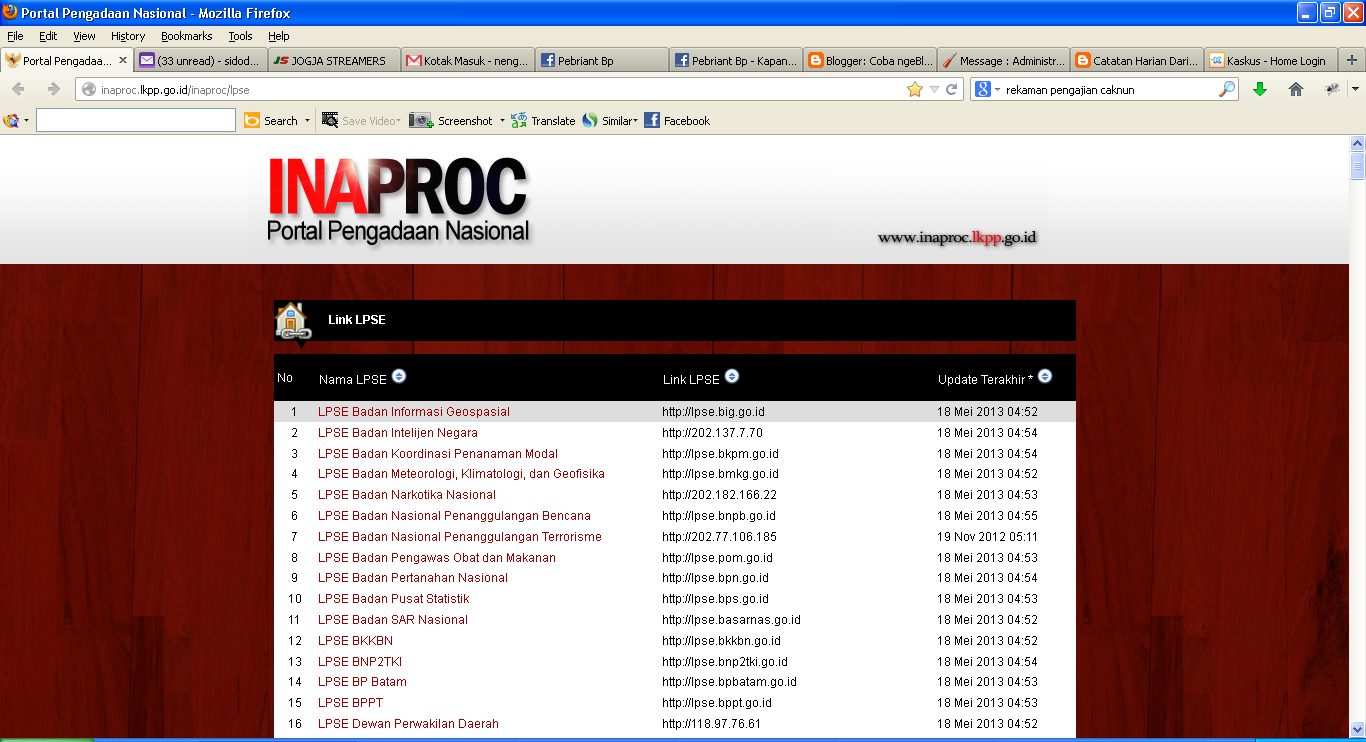
Task: Open the Similar toolbar dropdown
Action: click(638, 120)
